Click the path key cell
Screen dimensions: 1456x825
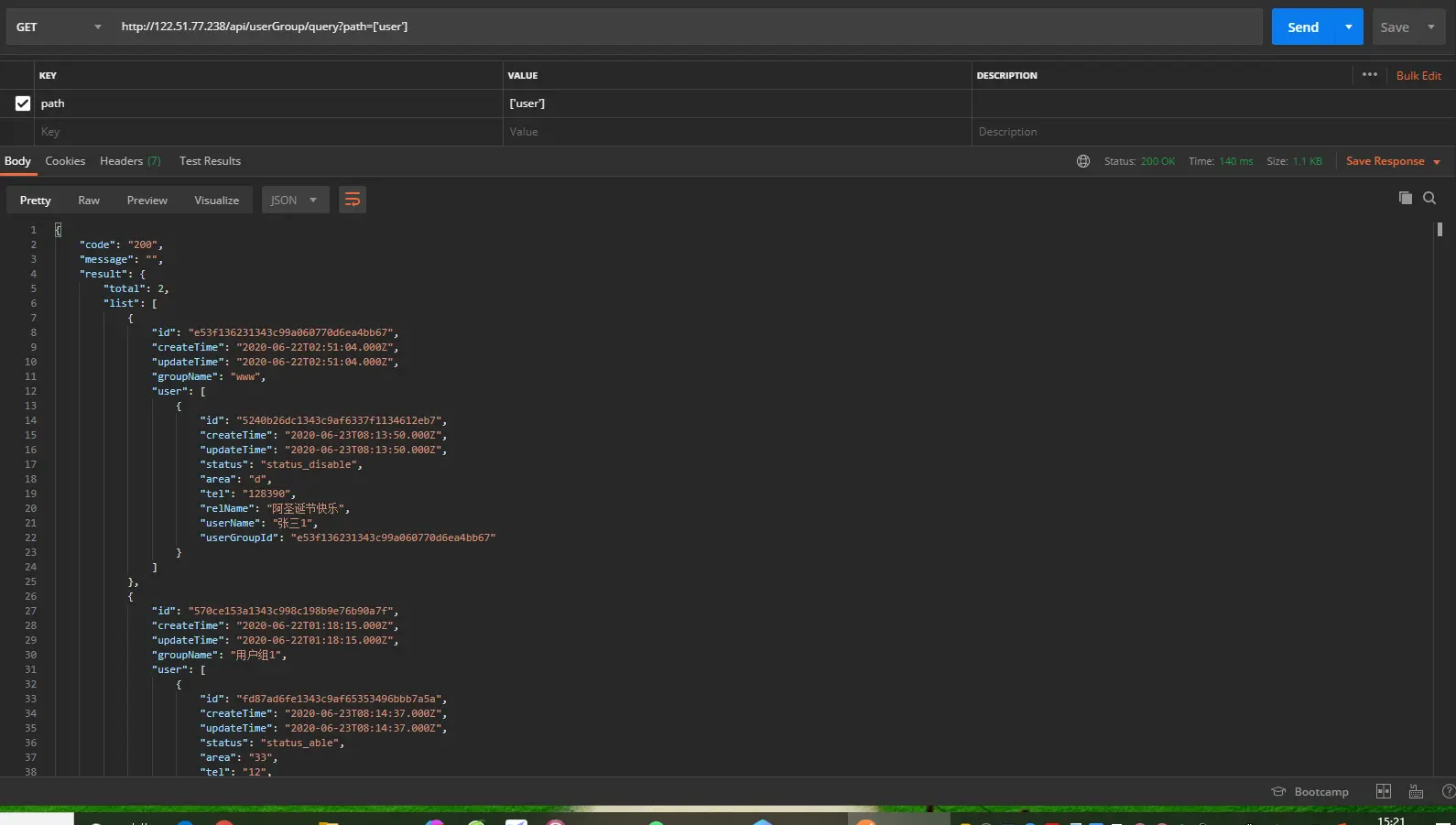(268, 103)
